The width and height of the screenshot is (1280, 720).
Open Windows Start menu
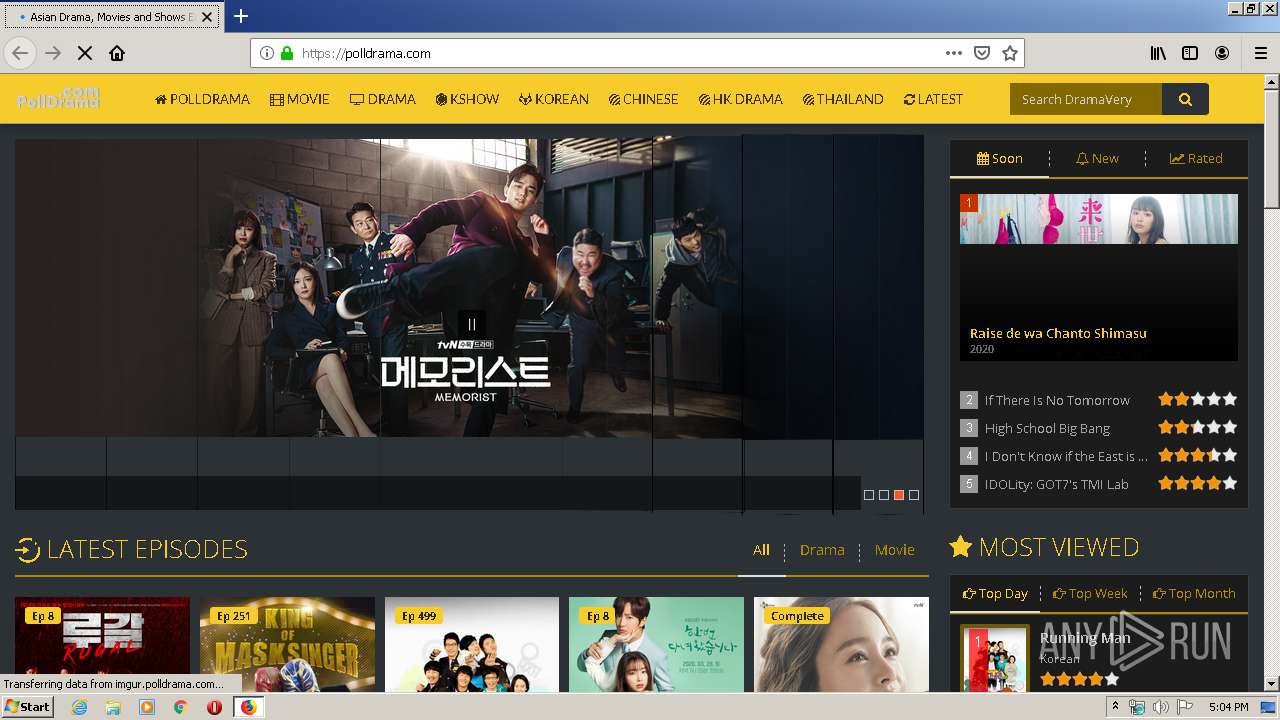pos(28,706)
